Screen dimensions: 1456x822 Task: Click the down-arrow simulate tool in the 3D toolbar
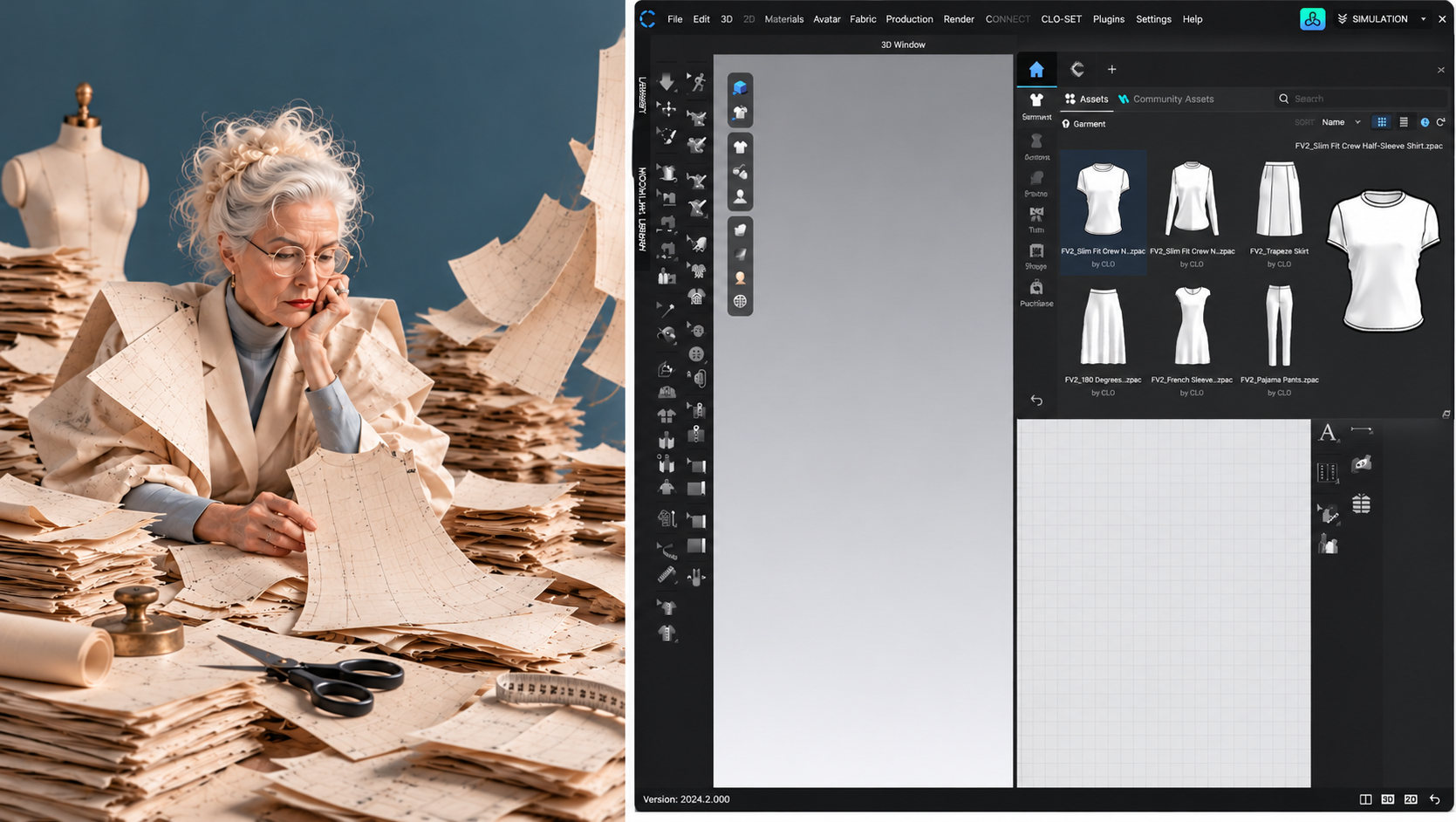[666, 82]
